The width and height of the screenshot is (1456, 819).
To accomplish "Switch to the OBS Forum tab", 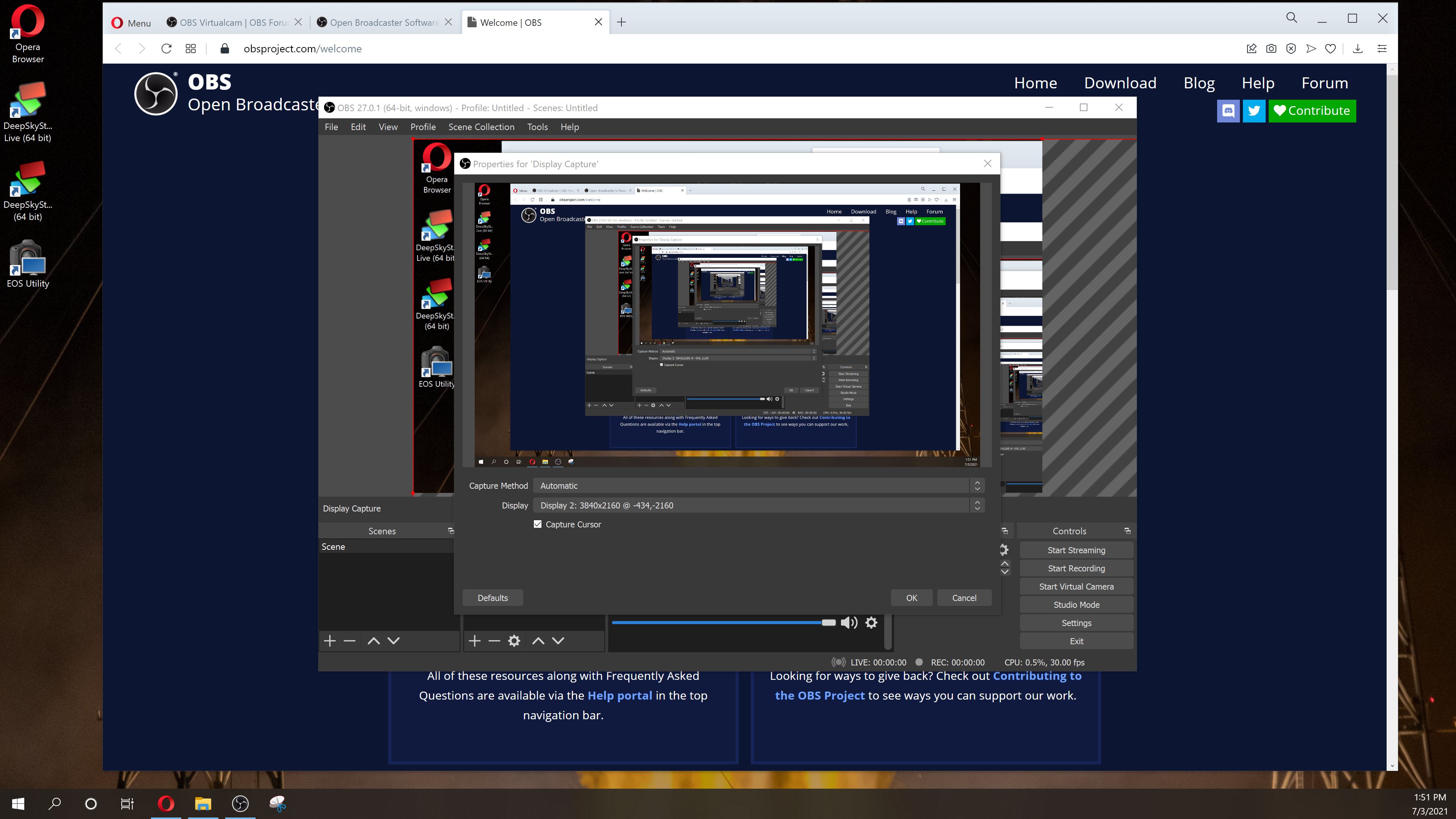I will (x=232, y=22).
